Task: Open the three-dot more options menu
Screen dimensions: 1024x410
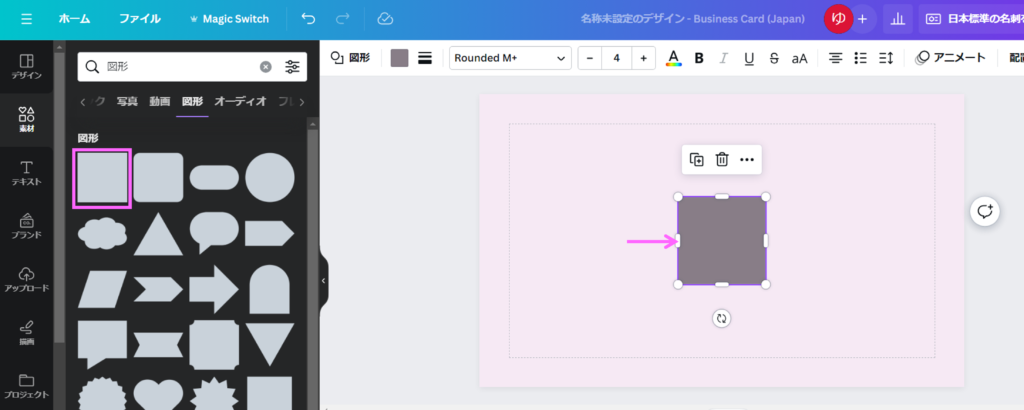Action: (x=747, y=160)
